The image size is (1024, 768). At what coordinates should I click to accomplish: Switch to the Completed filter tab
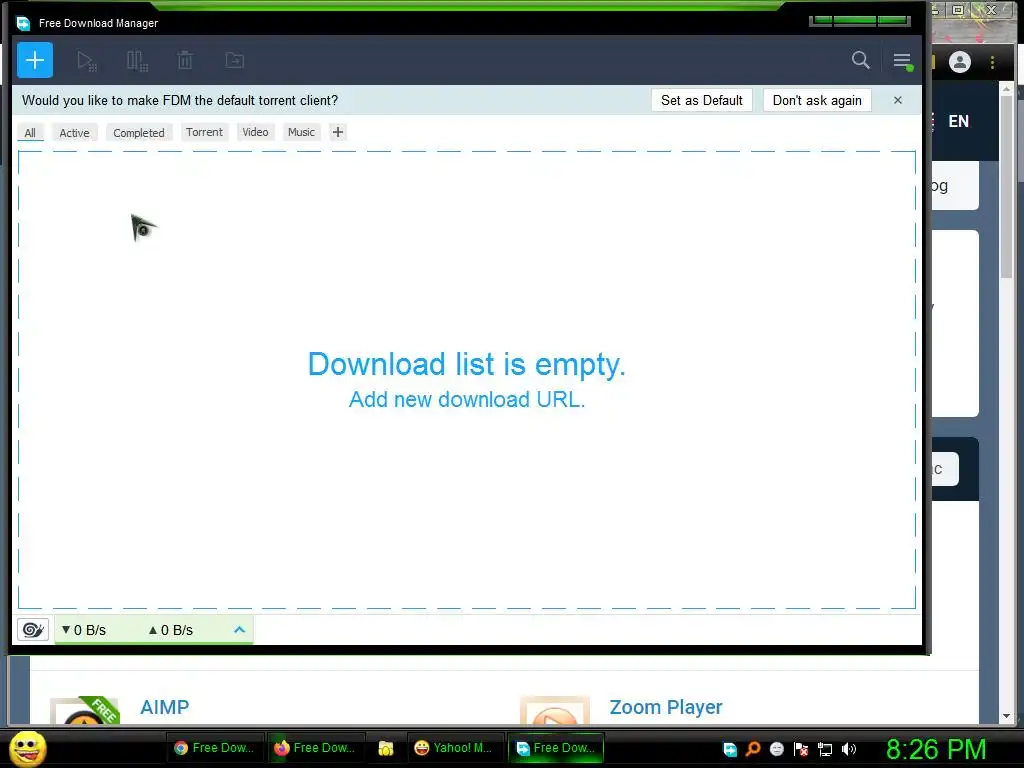click(139, 133)
